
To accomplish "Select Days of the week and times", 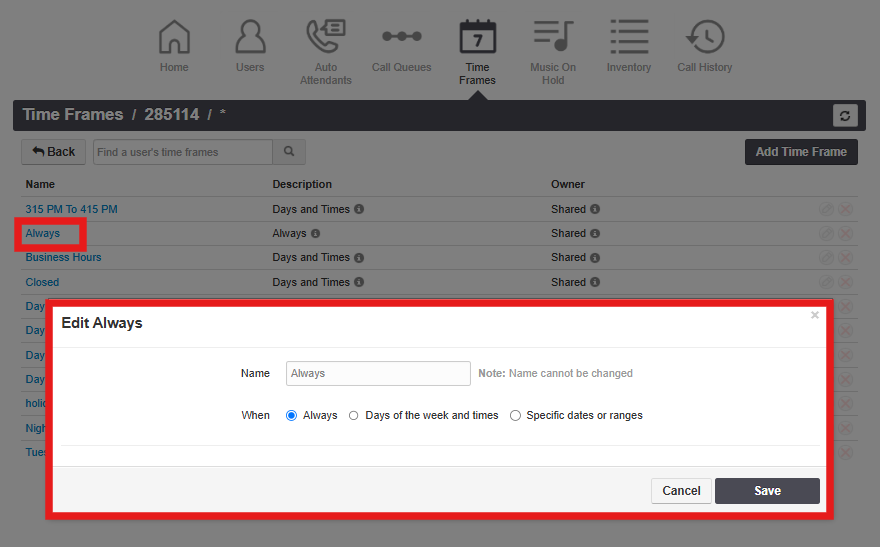I will point(354,416).
